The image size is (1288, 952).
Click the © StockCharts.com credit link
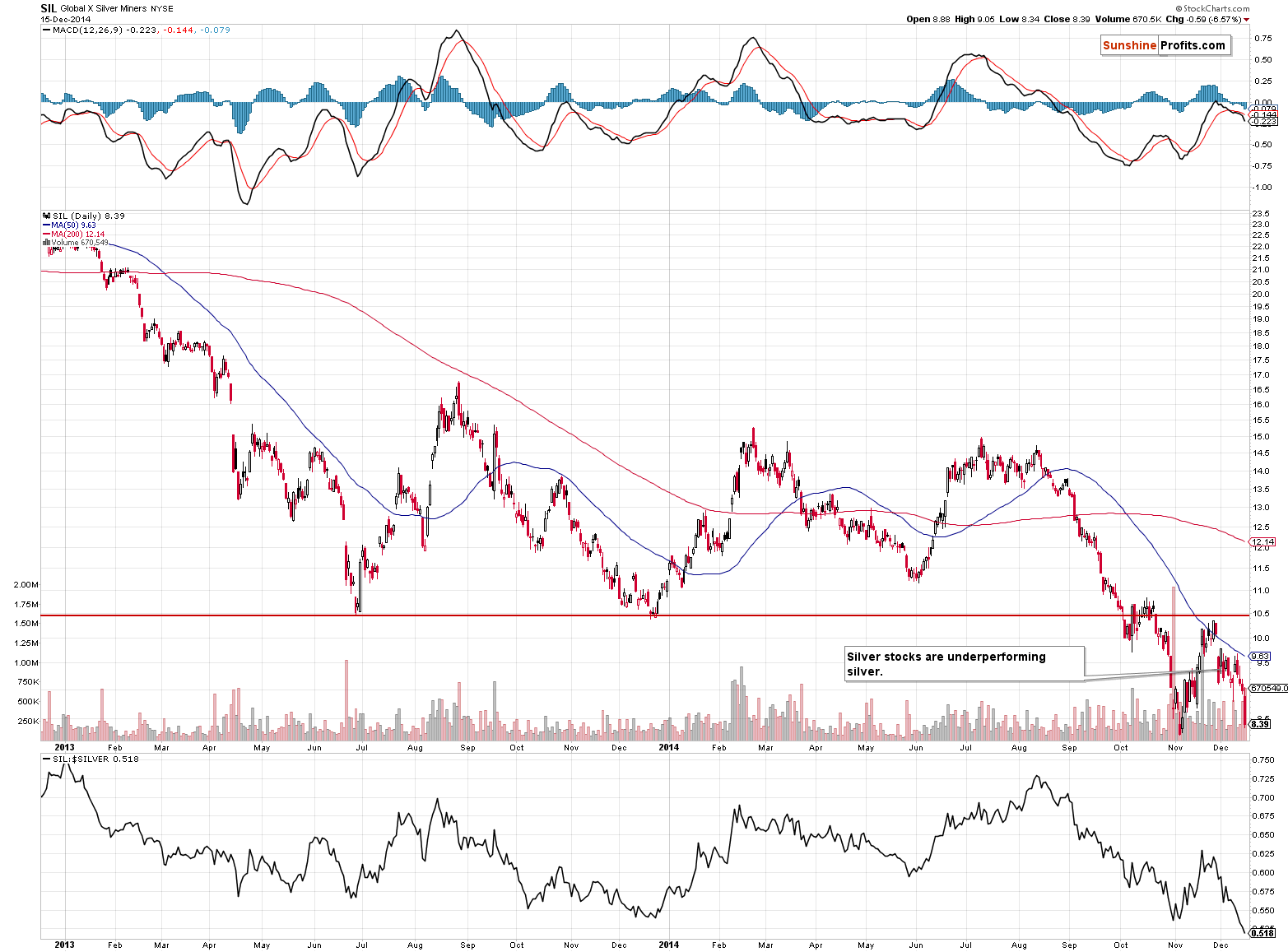click(1212, 8)
